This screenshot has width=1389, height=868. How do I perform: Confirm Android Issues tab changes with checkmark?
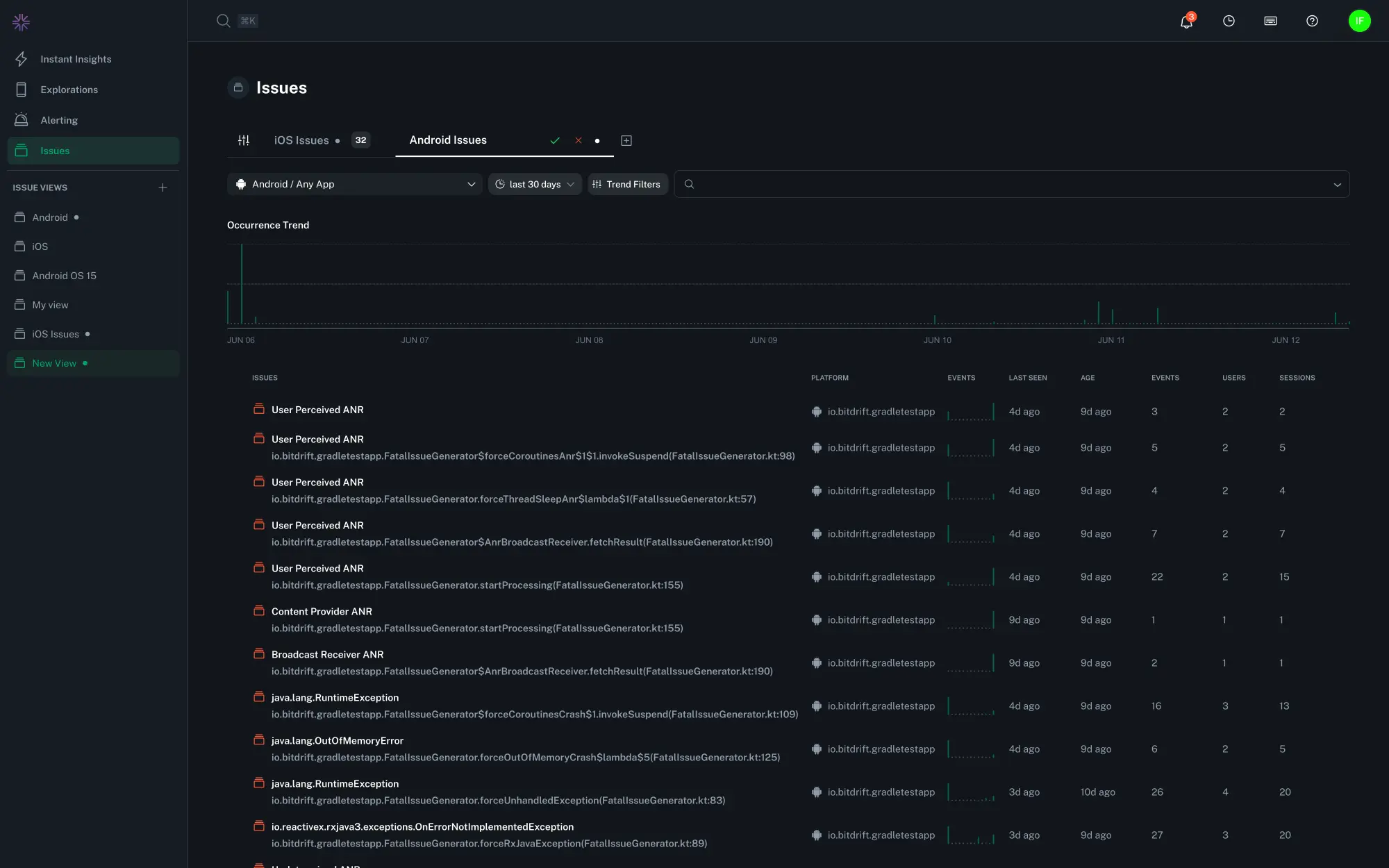[x=555, y=140]
